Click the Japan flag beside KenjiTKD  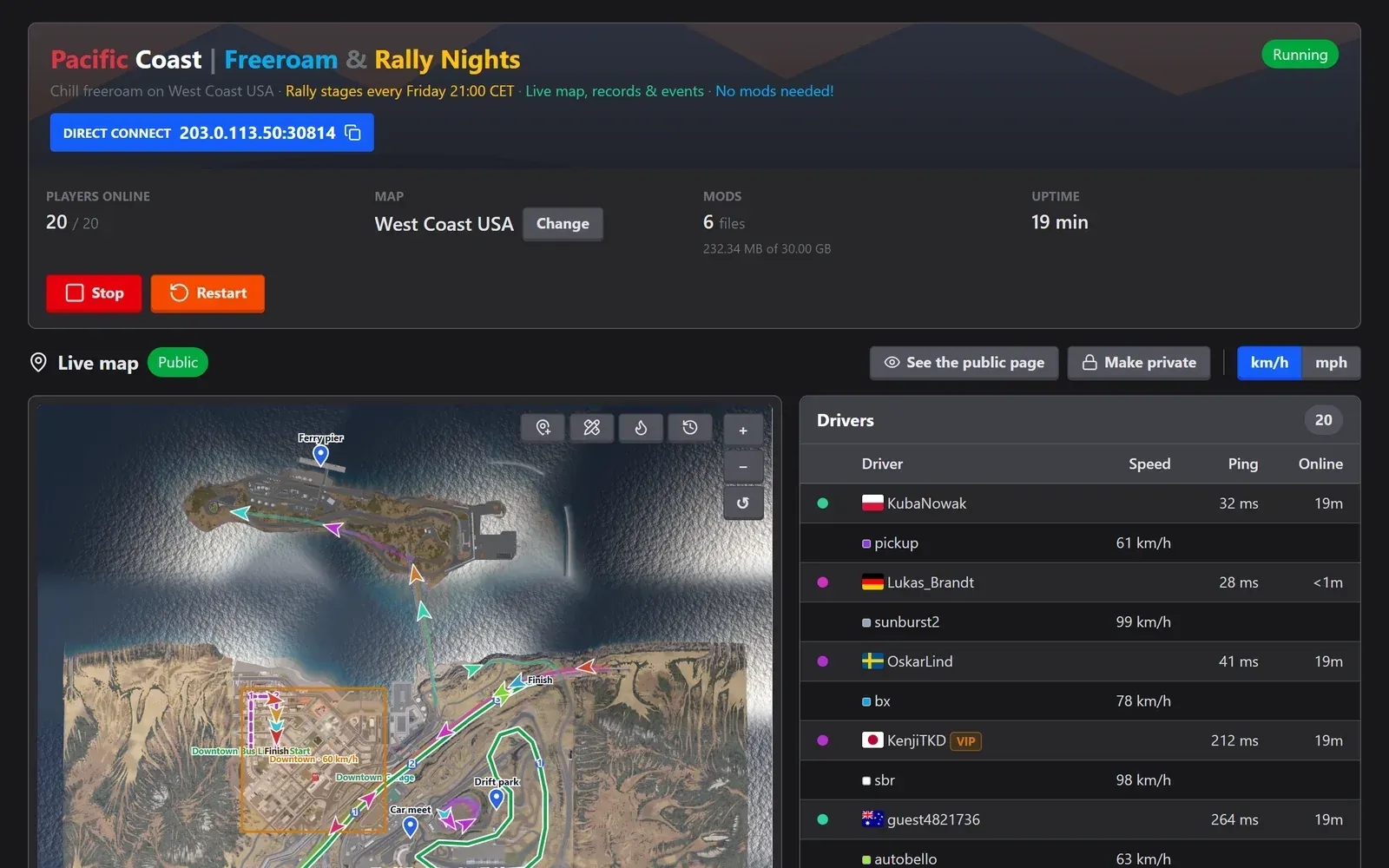tap(872, 740)
